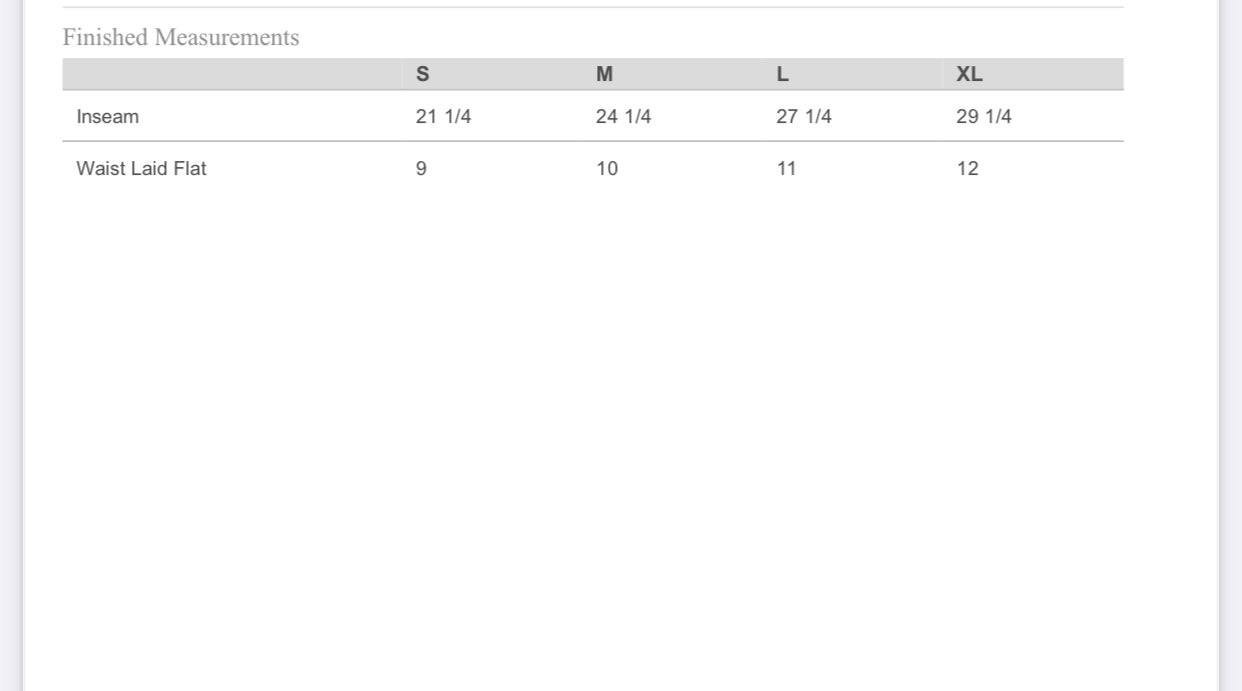
Task: Select the XL size column header
Action: click(969, 74)
